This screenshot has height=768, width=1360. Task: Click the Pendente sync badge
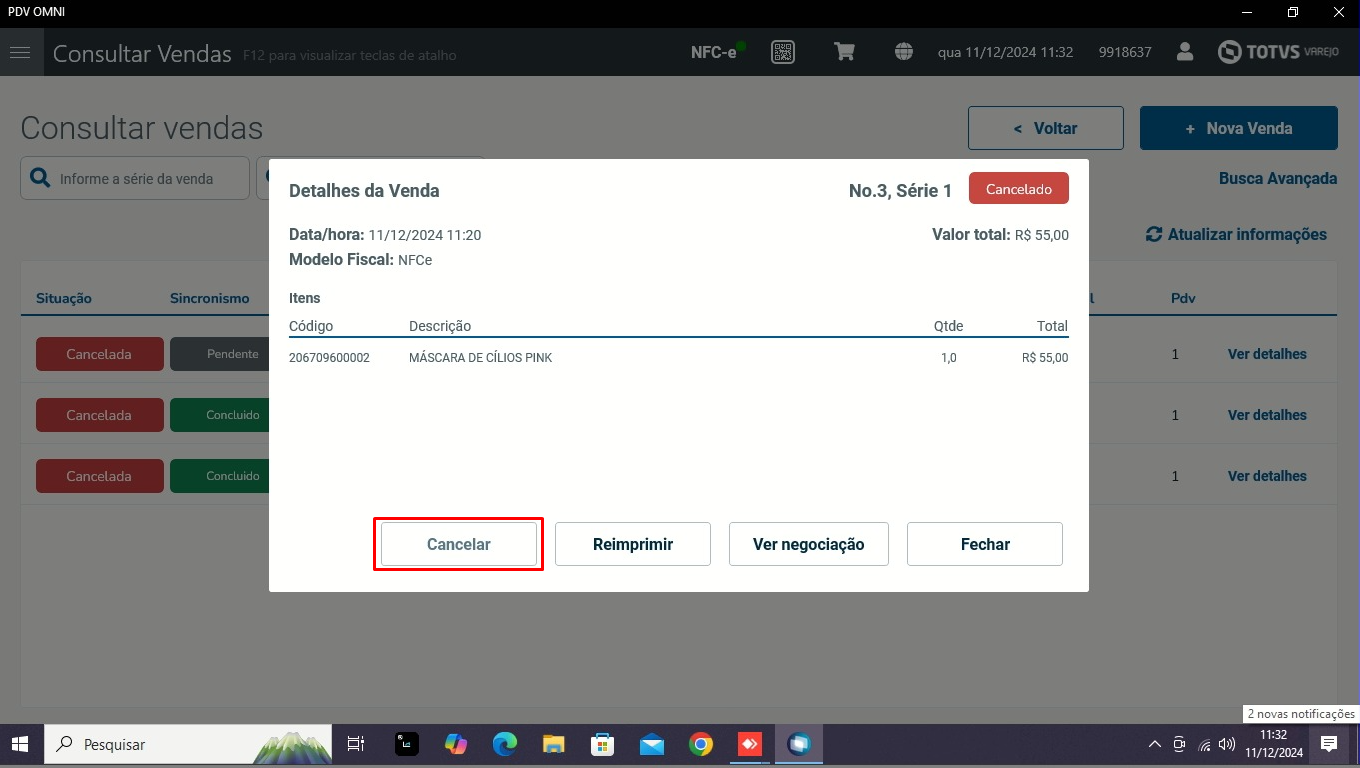click(220, 354)
